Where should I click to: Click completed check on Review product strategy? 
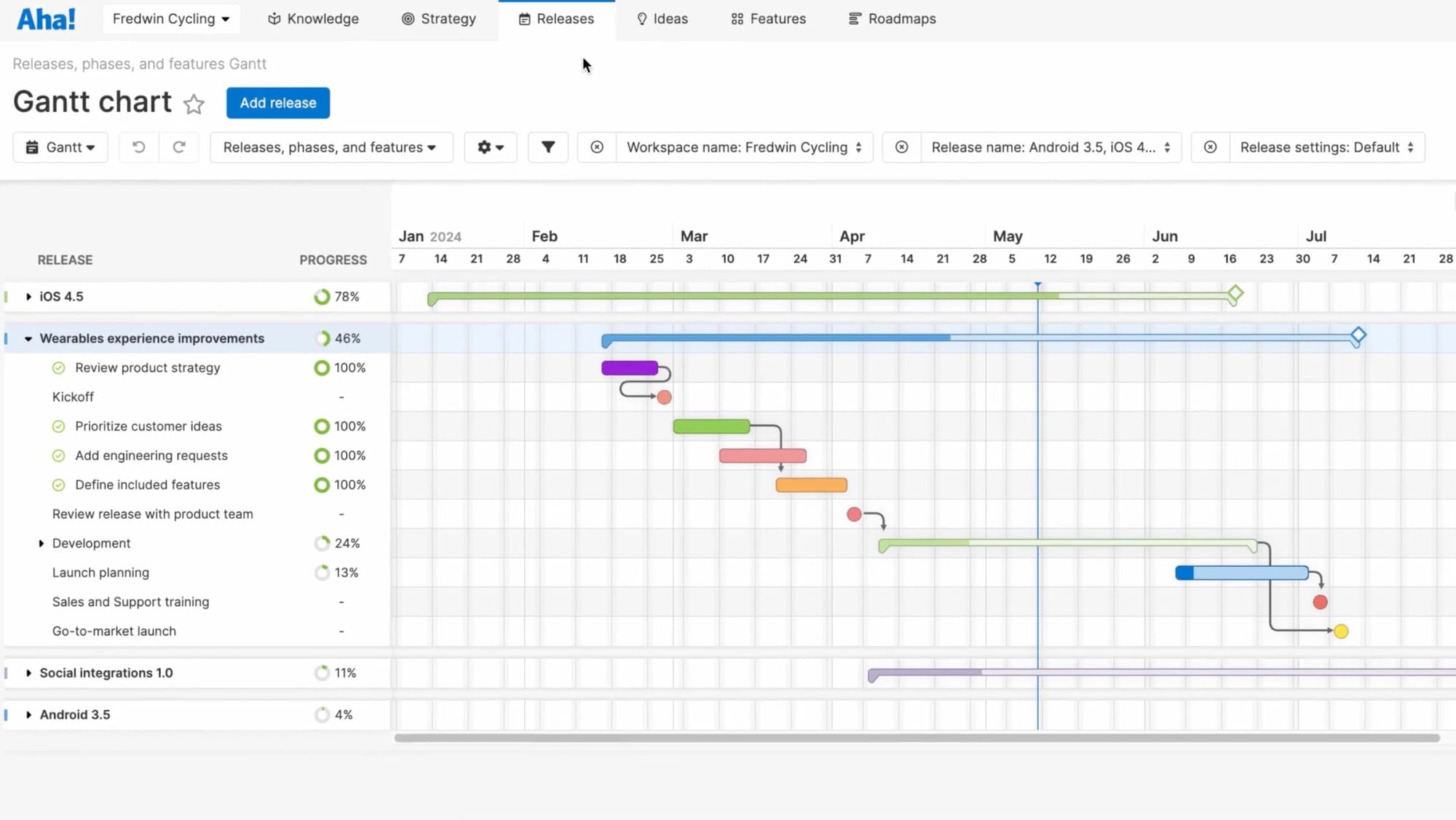59,368
